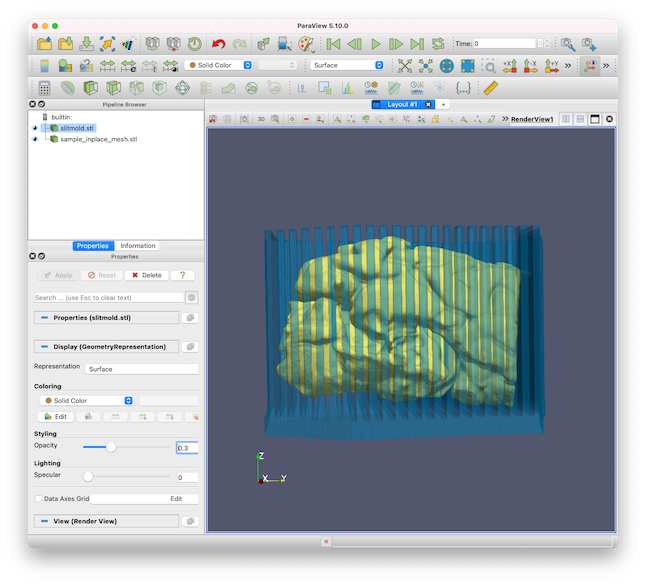This screenshot has height=585, width=646.
Task: Toggle visibility eye for slitmold.stl
Action: coord(35,128)
